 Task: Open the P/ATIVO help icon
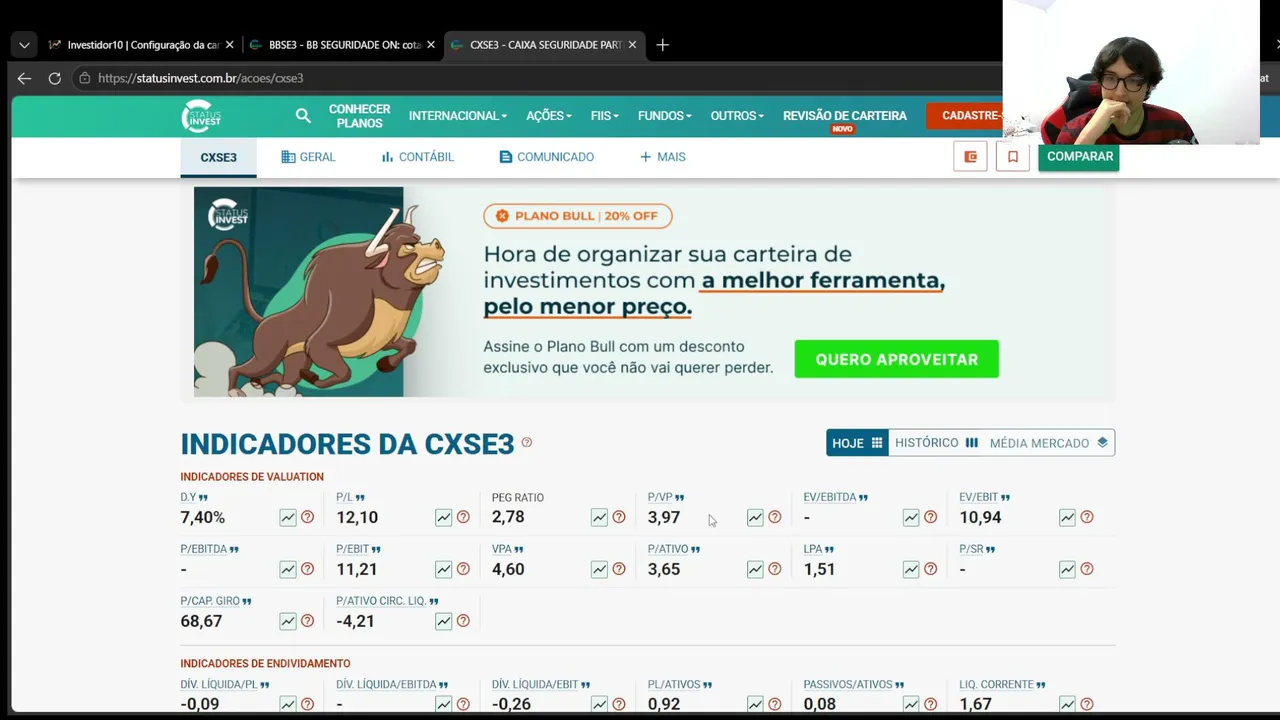[x=774, y=569]
